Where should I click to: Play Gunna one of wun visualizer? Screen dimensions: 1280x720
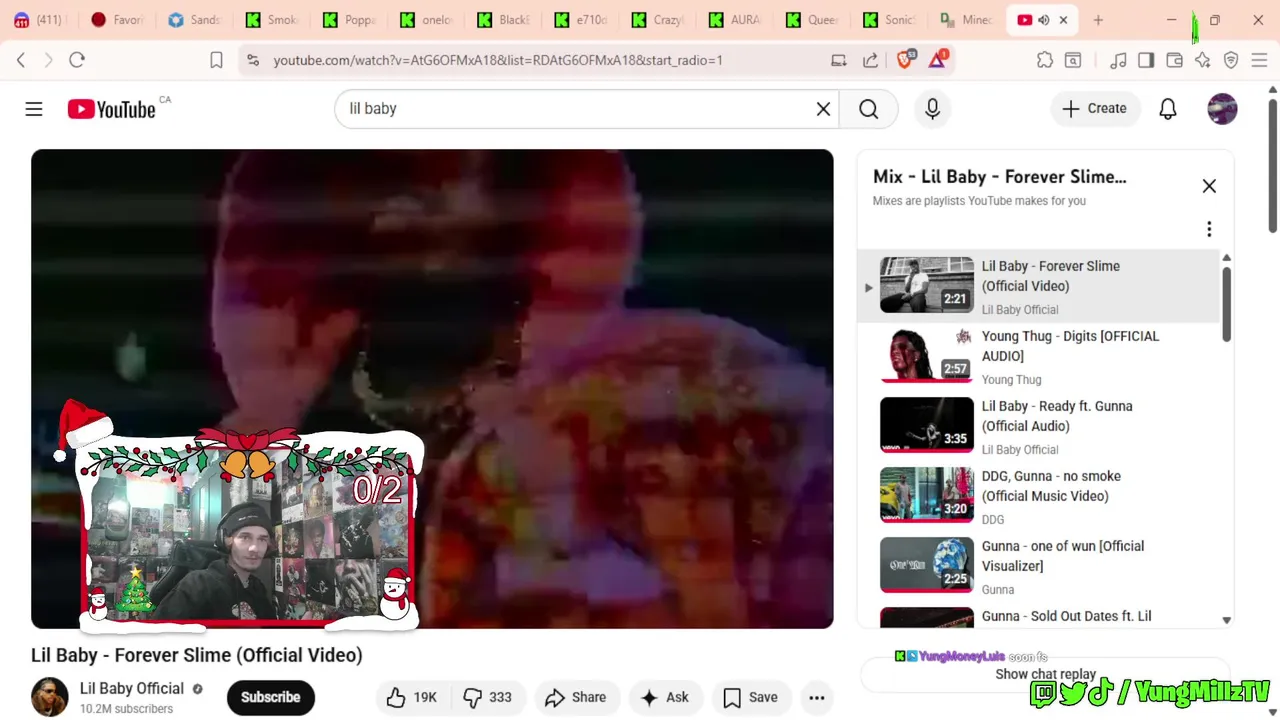(x=1040, y=566)
